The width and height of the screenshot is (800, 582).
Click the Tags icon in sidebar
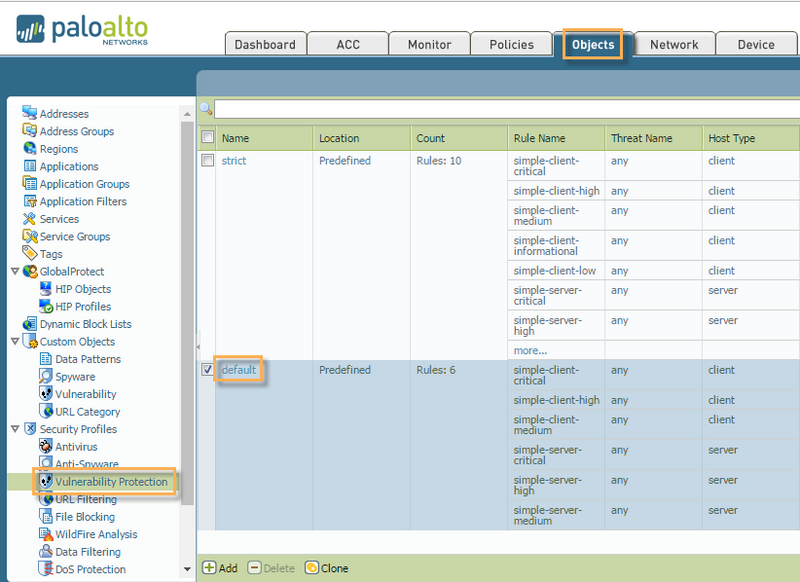point(29,254)
